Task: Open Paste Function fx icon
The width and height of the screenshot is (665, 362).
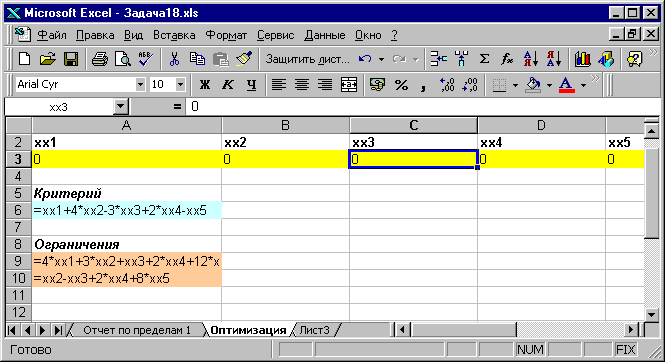Action: tap(507, 59)
